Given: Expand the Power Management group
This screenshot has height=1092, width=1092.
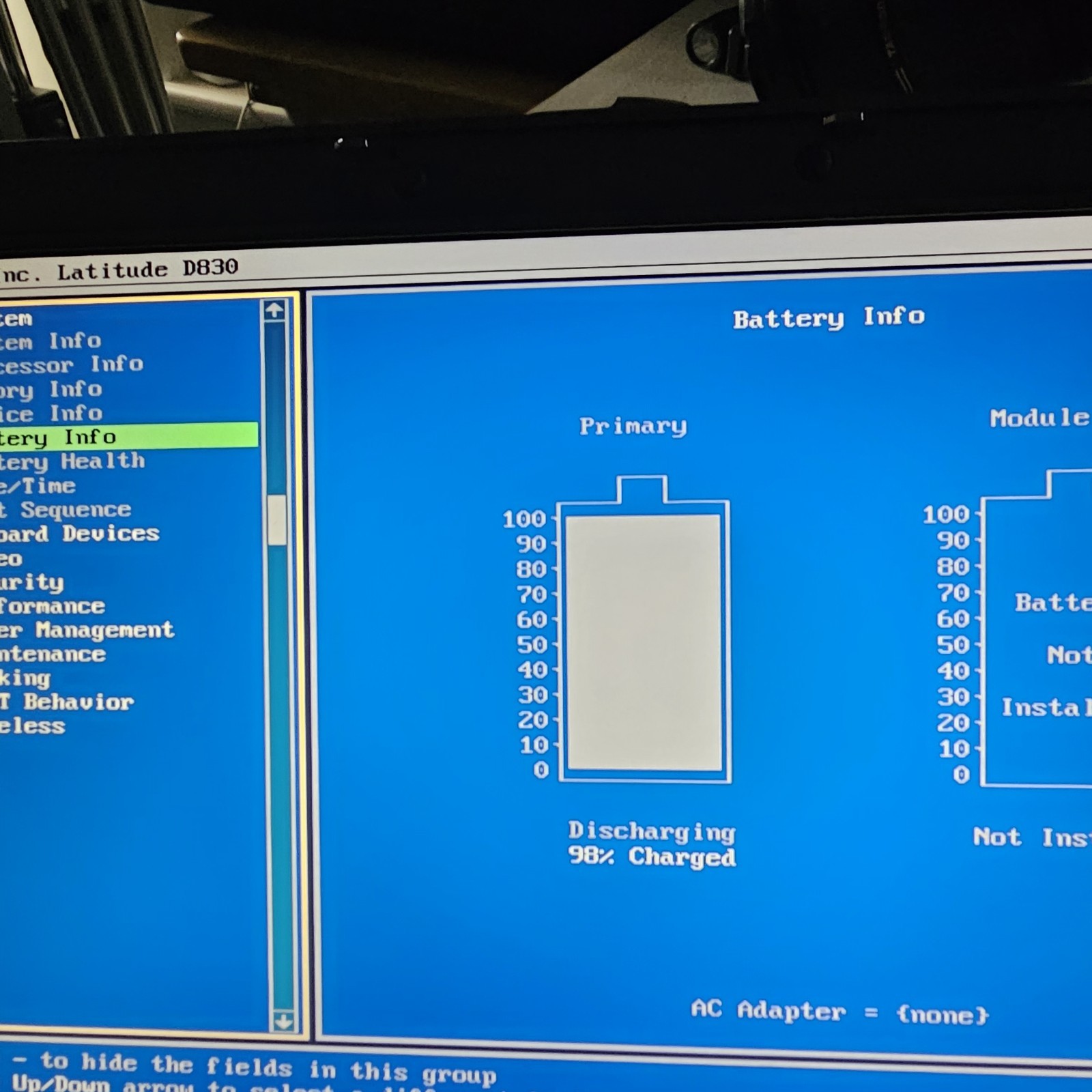Looking at the screenshot, I should click(x=87, y=630).
